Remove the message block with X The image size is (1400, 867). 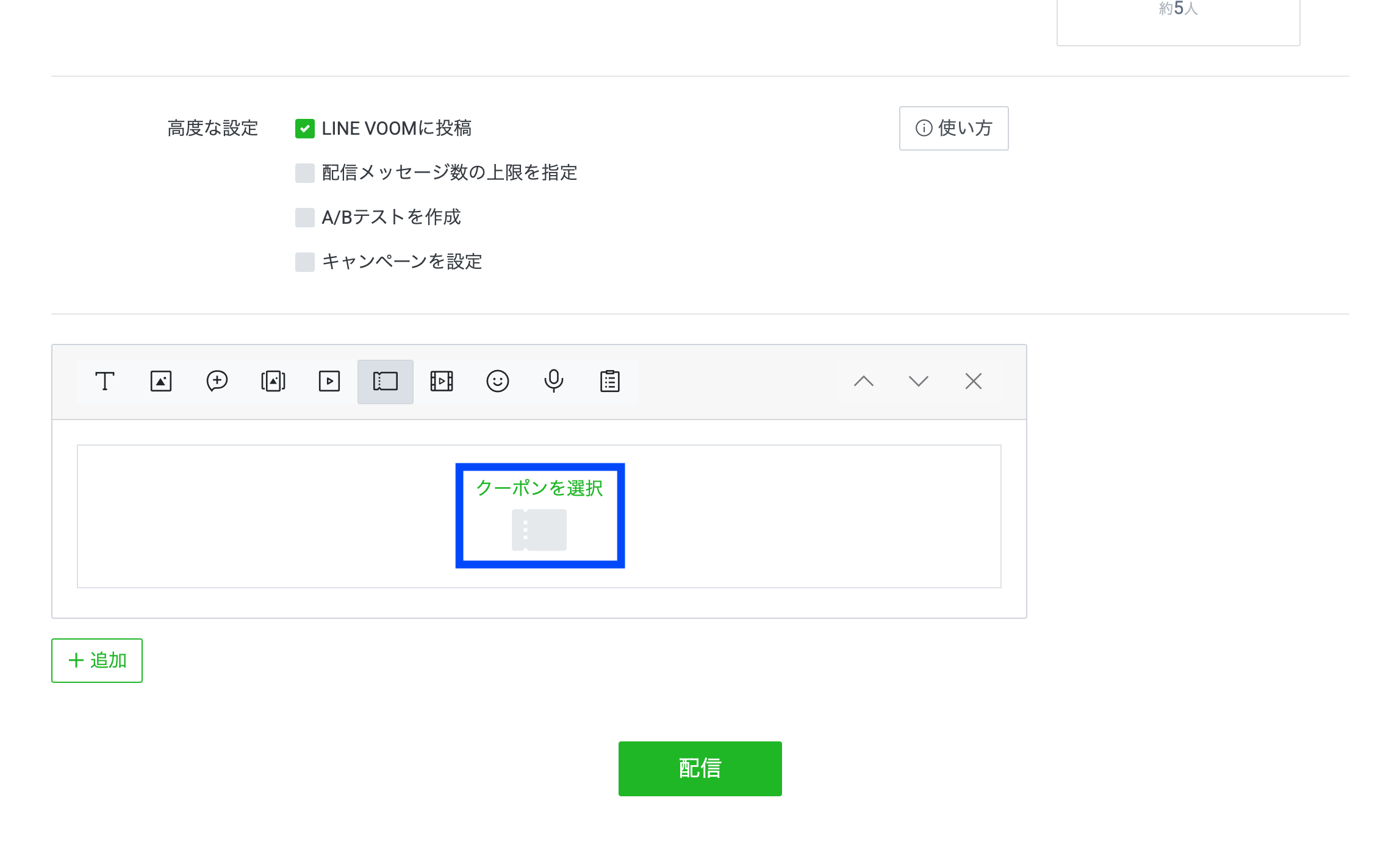[974, 382]
